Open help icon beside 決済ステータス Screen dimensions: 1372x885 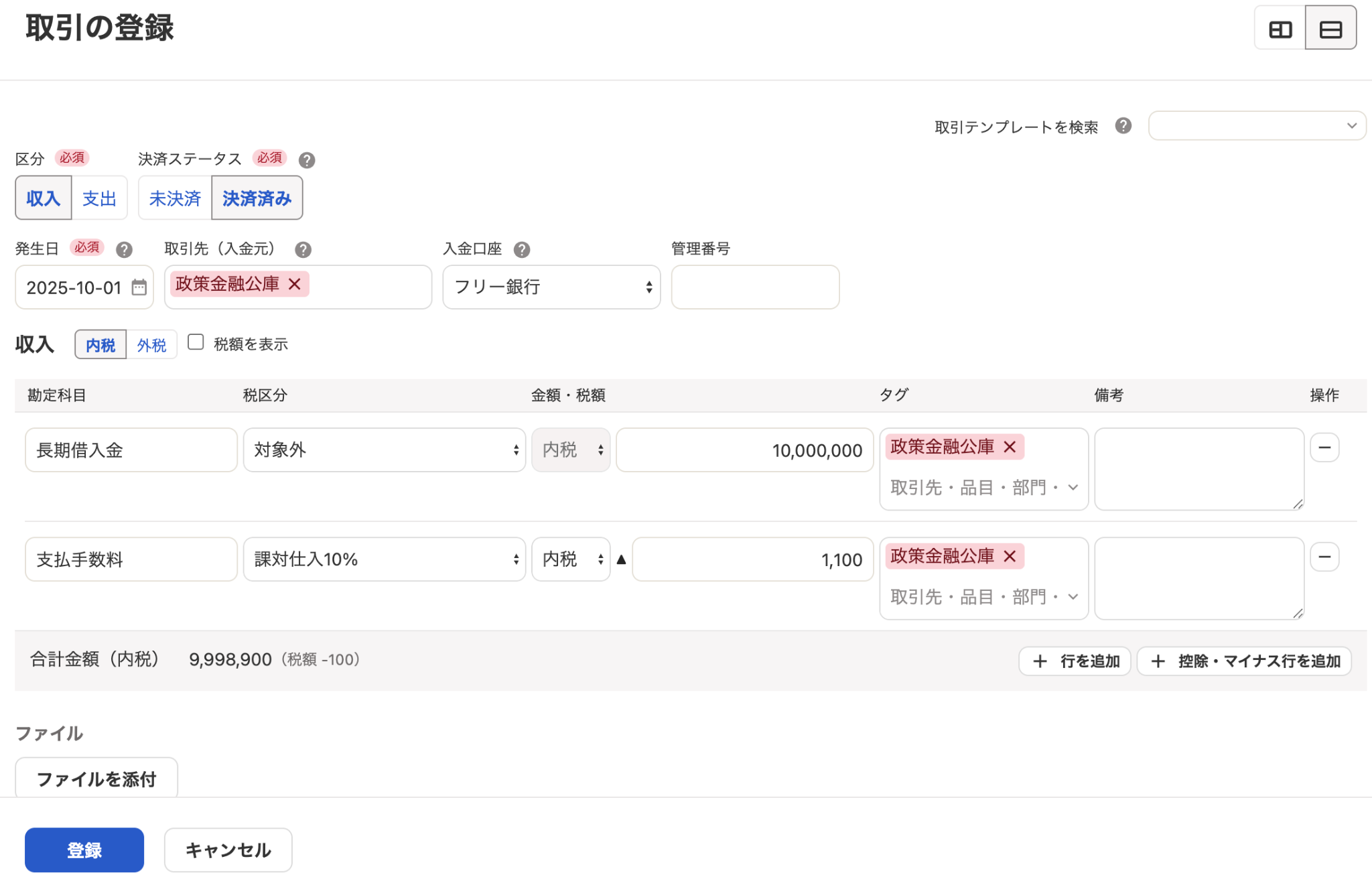[307, 160]
